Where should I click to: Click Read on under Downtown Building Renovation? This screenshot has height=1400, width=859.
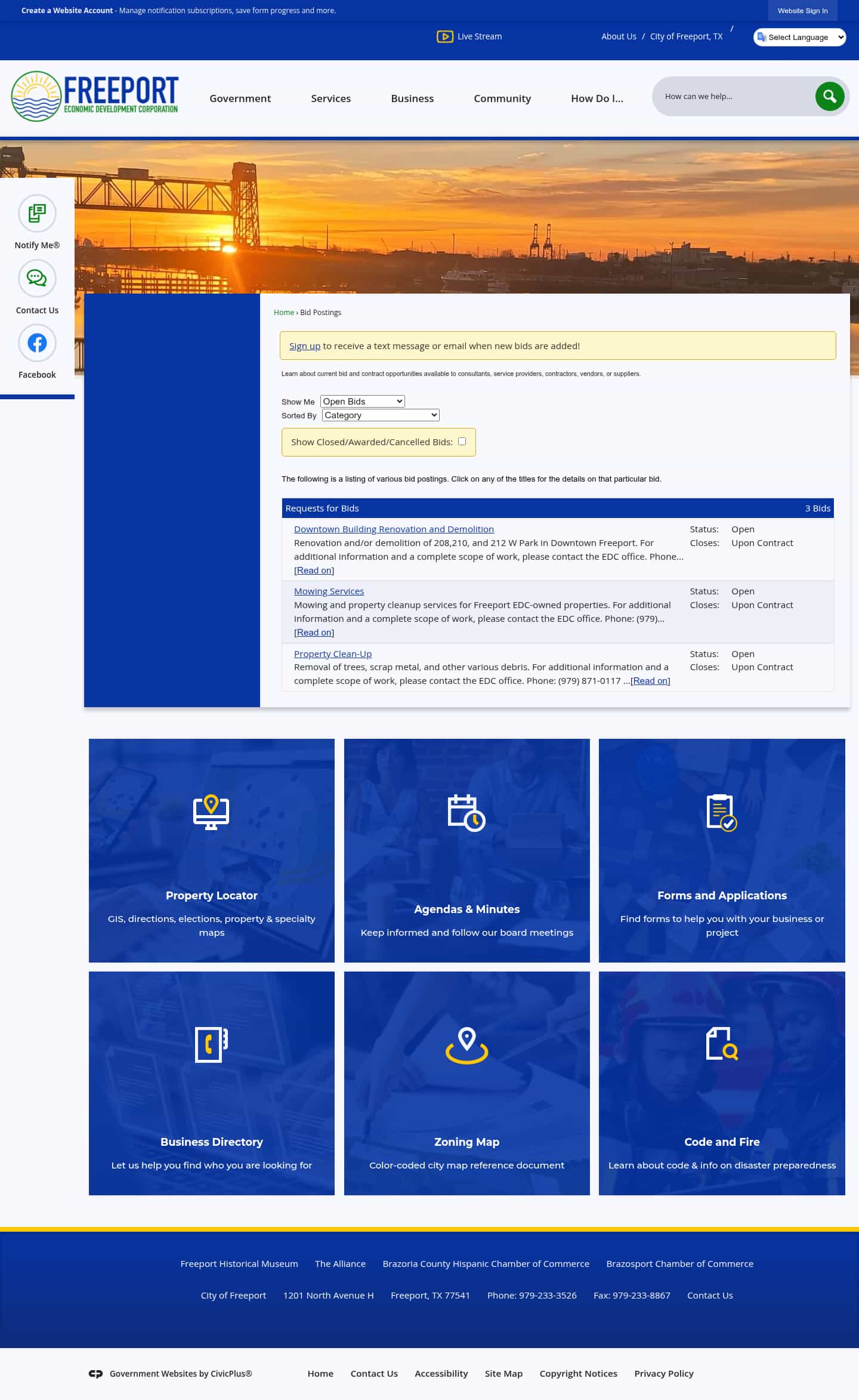point(314,570)
